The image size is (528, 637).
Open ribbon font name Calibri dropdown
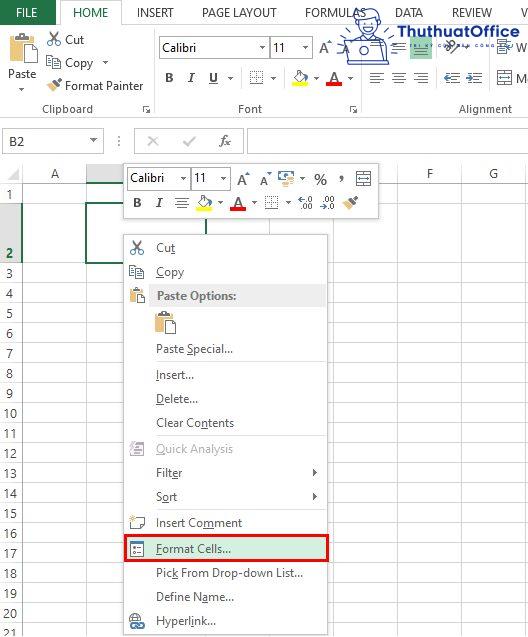tap(262, 48)
